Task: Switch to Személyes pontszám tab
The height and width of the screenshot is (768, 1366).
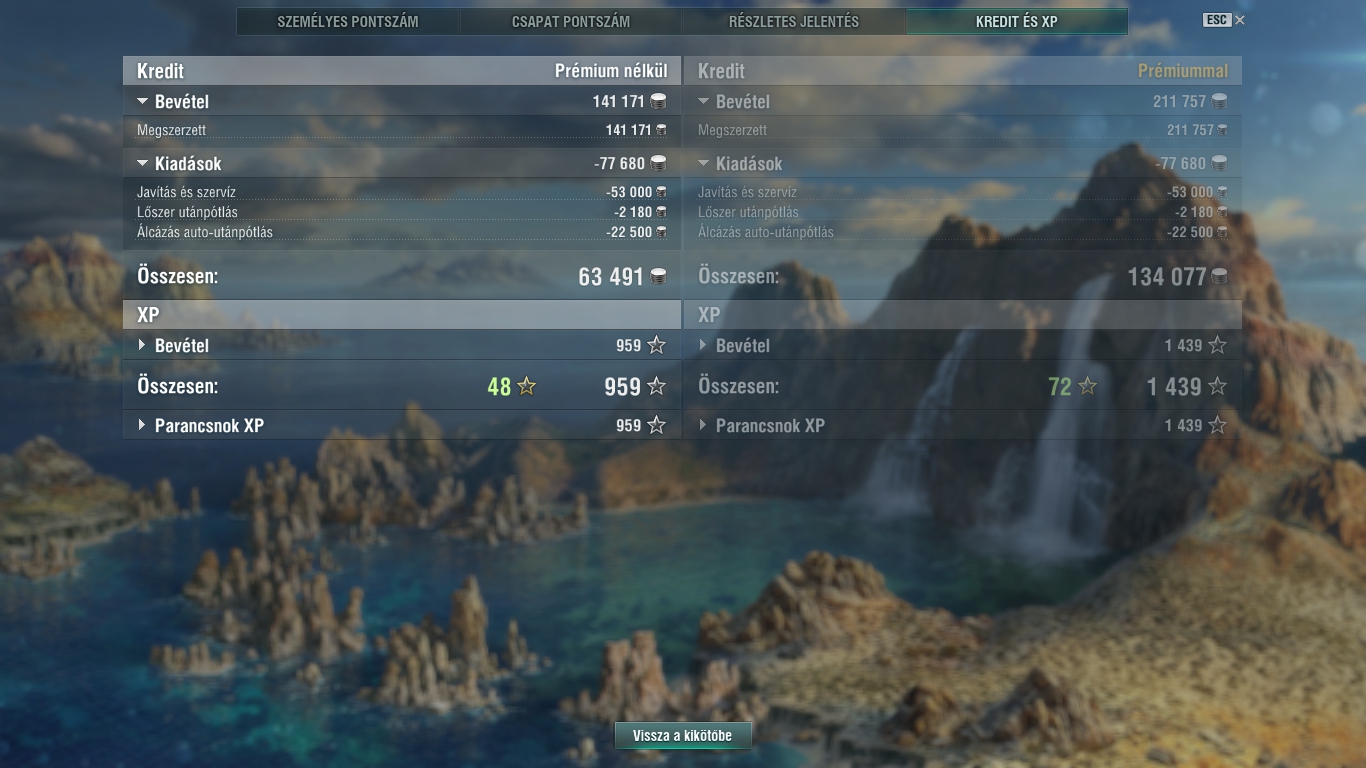Action: pos(348,21)
